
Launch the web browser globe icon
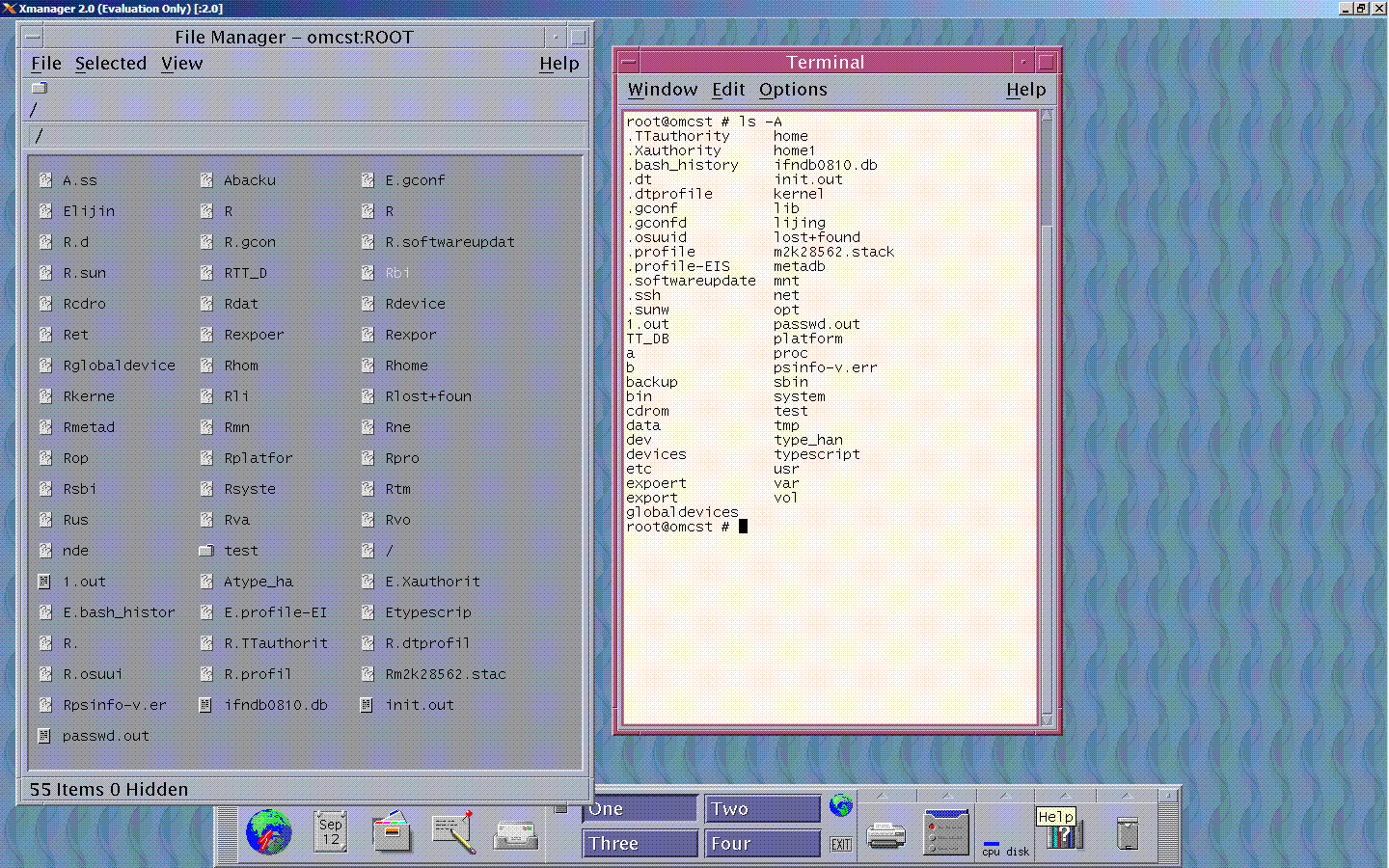(268, 830)
